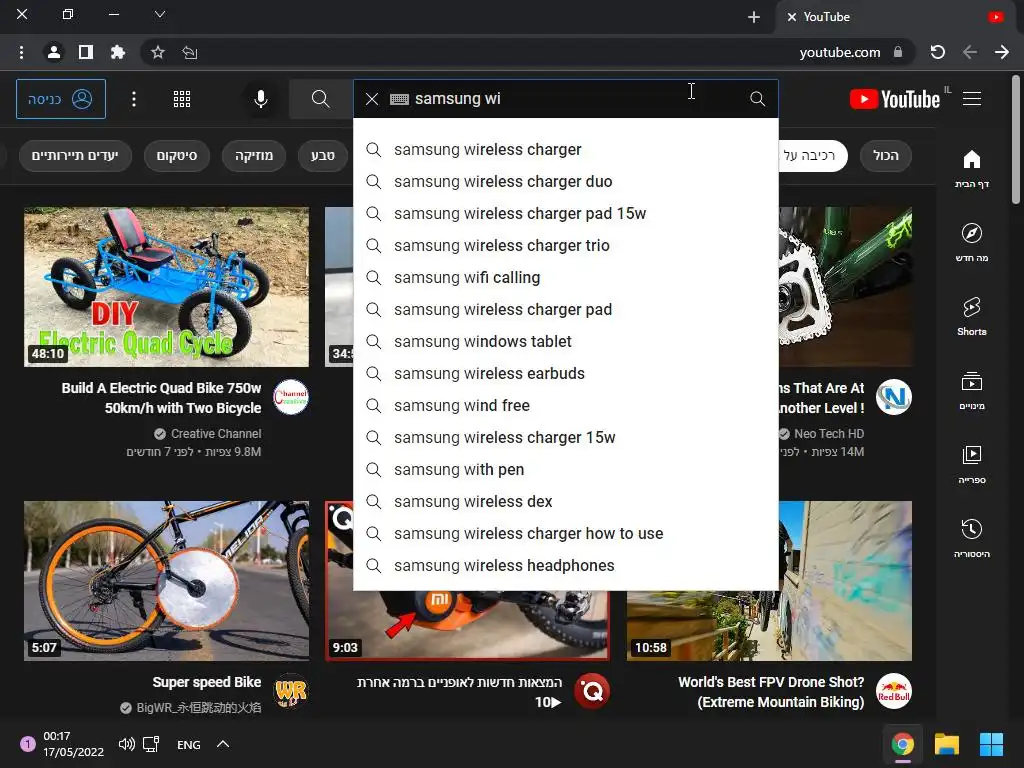
Task: Select the טבע filter chip
Action: (x=323, y=155)
